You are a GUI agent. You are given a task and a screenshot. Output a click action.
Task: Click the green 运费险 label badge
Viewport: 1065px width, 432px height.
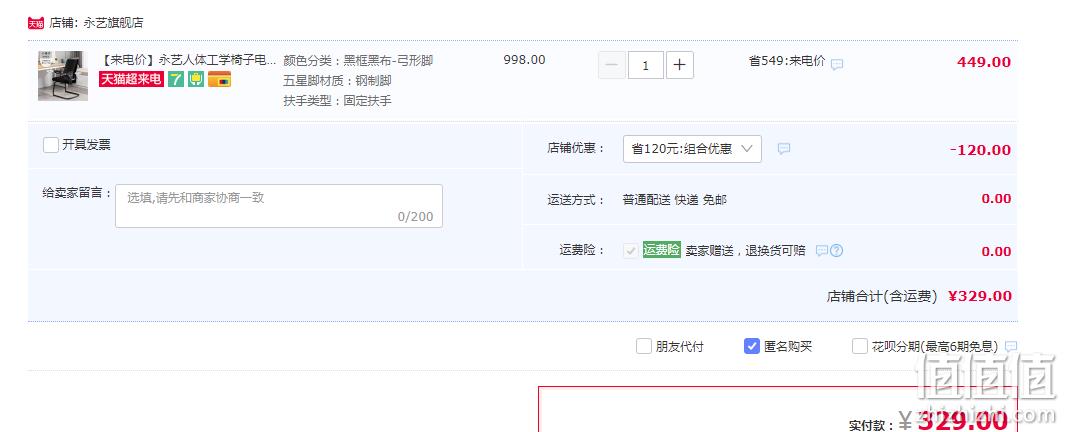point(662,250)
